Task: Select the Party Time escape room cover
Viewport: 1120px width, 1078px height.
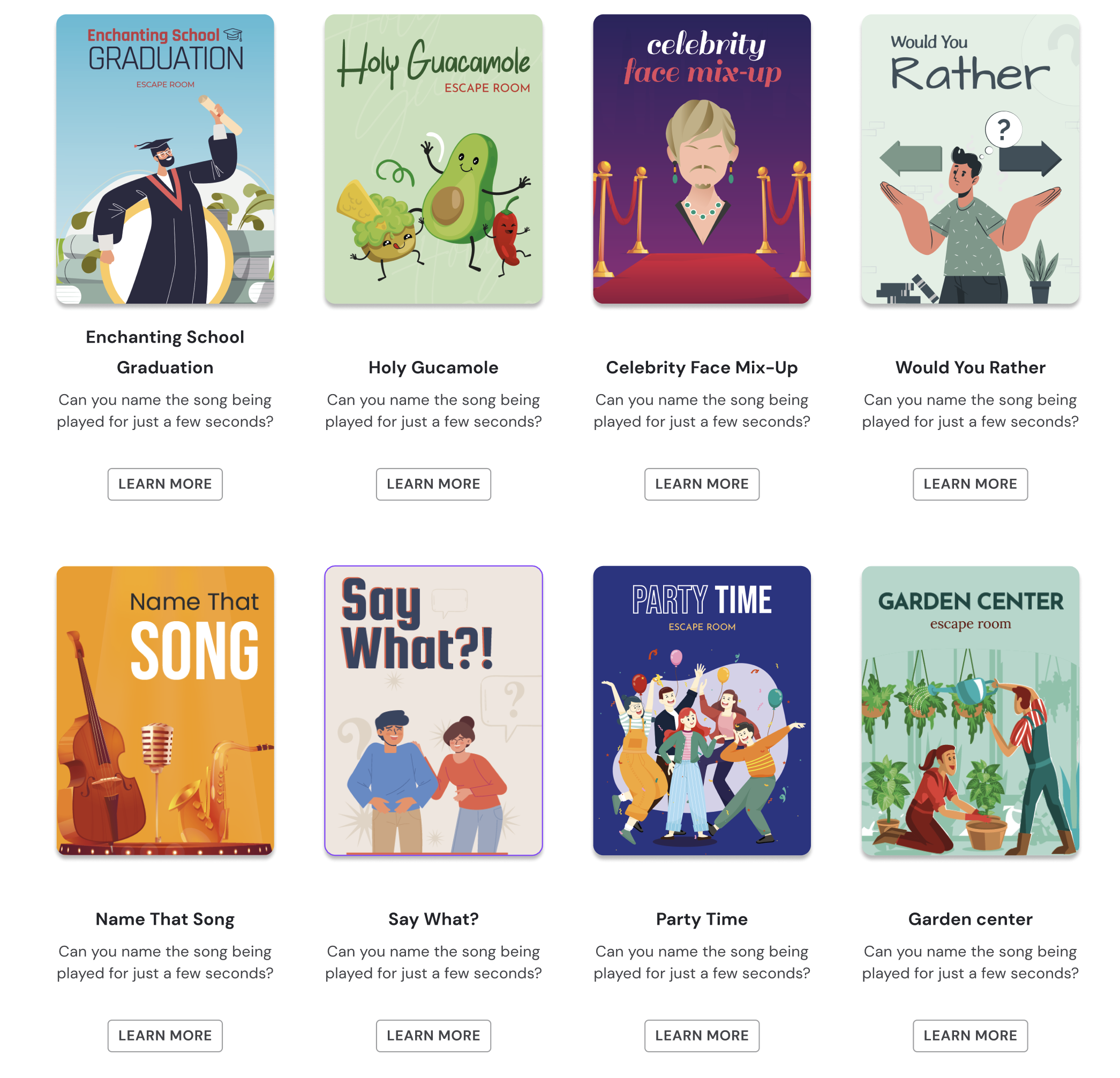Action: point(702,711)
